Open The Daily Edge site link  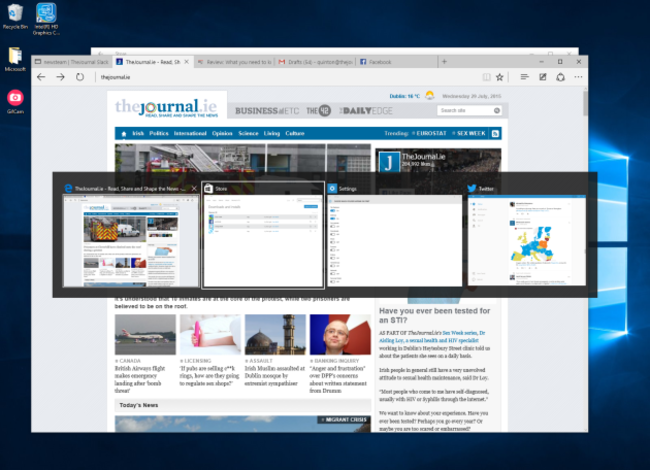[366, 111]
